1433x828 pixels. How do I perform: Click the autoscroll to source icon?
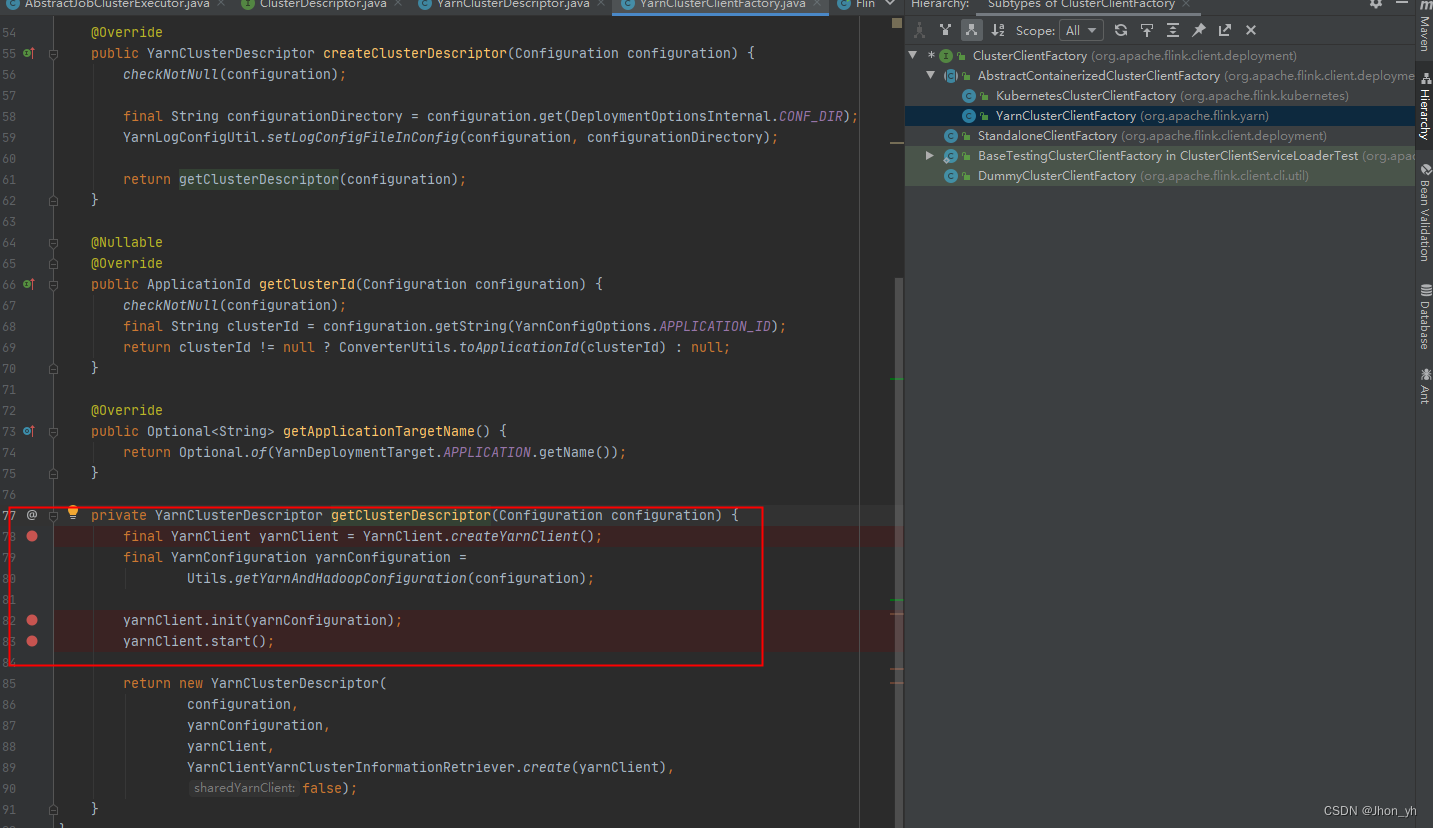click(x=1147, y=30)
